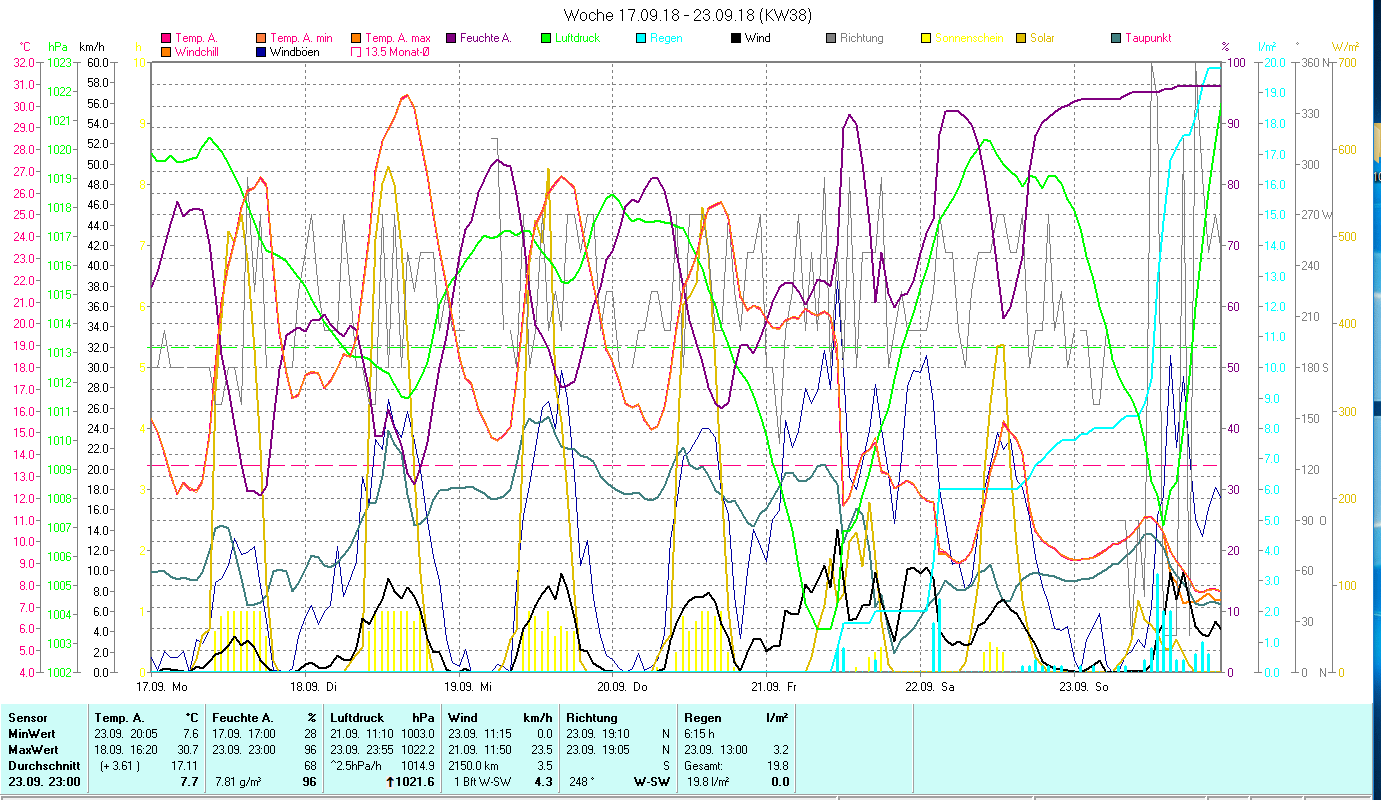Select the '19.09. Mi' date label

point(468,687)
